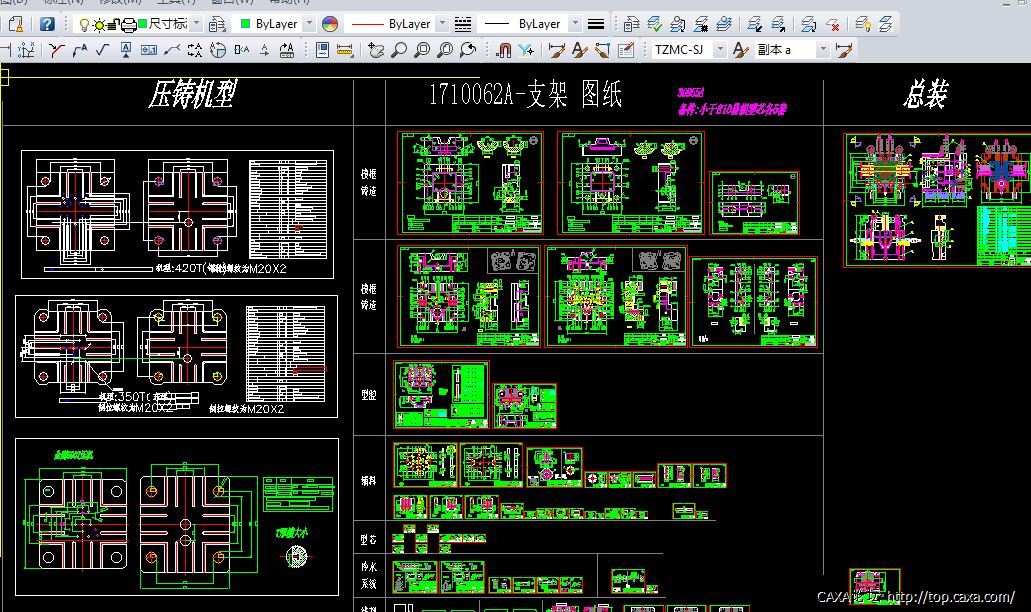Click the checkmark surface roughness icon
The height and width of the screenshot is (612, 1031).
coord(102,49)
